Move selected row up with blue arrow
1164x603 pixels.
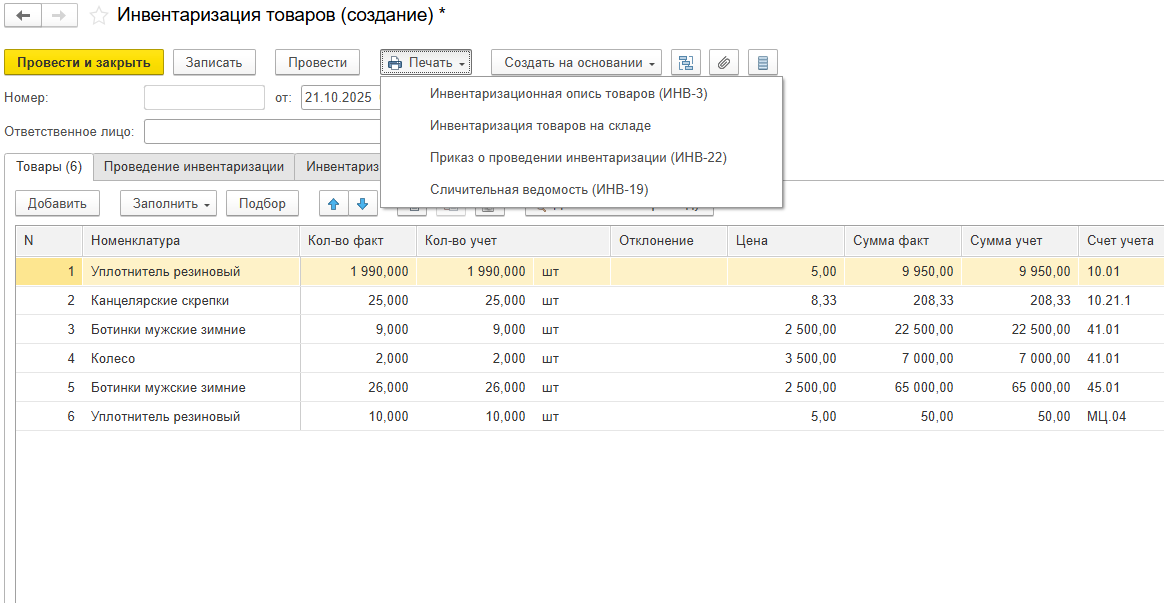[334, 203]
